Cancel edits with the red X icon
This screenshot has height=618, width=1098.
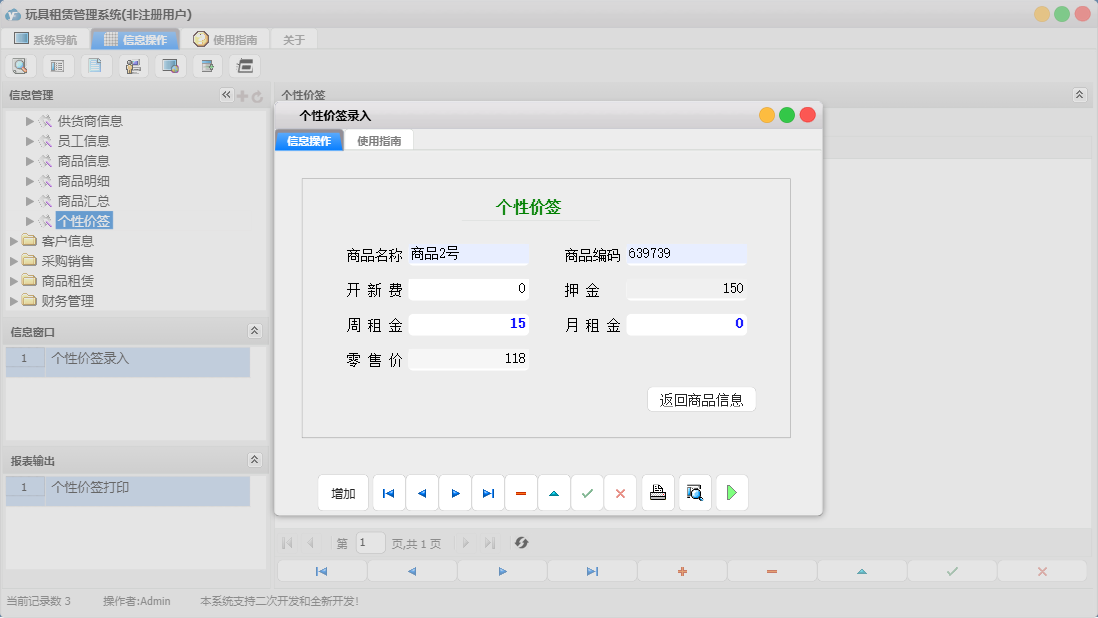[x=620, y=492]
